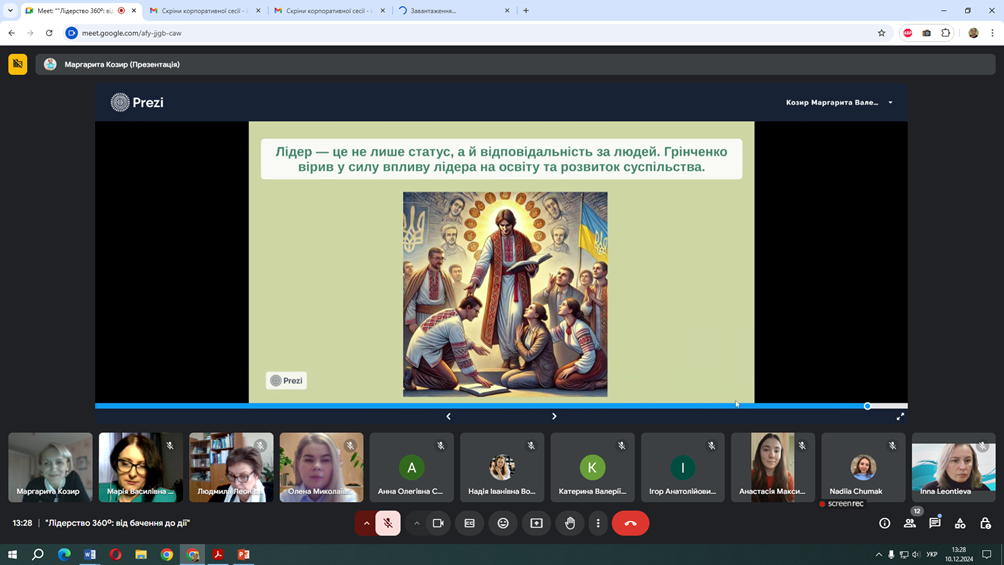The height and width of the screenshot is (565, 1004).
Task: Toggle the camera on or off
Action: 438,523
